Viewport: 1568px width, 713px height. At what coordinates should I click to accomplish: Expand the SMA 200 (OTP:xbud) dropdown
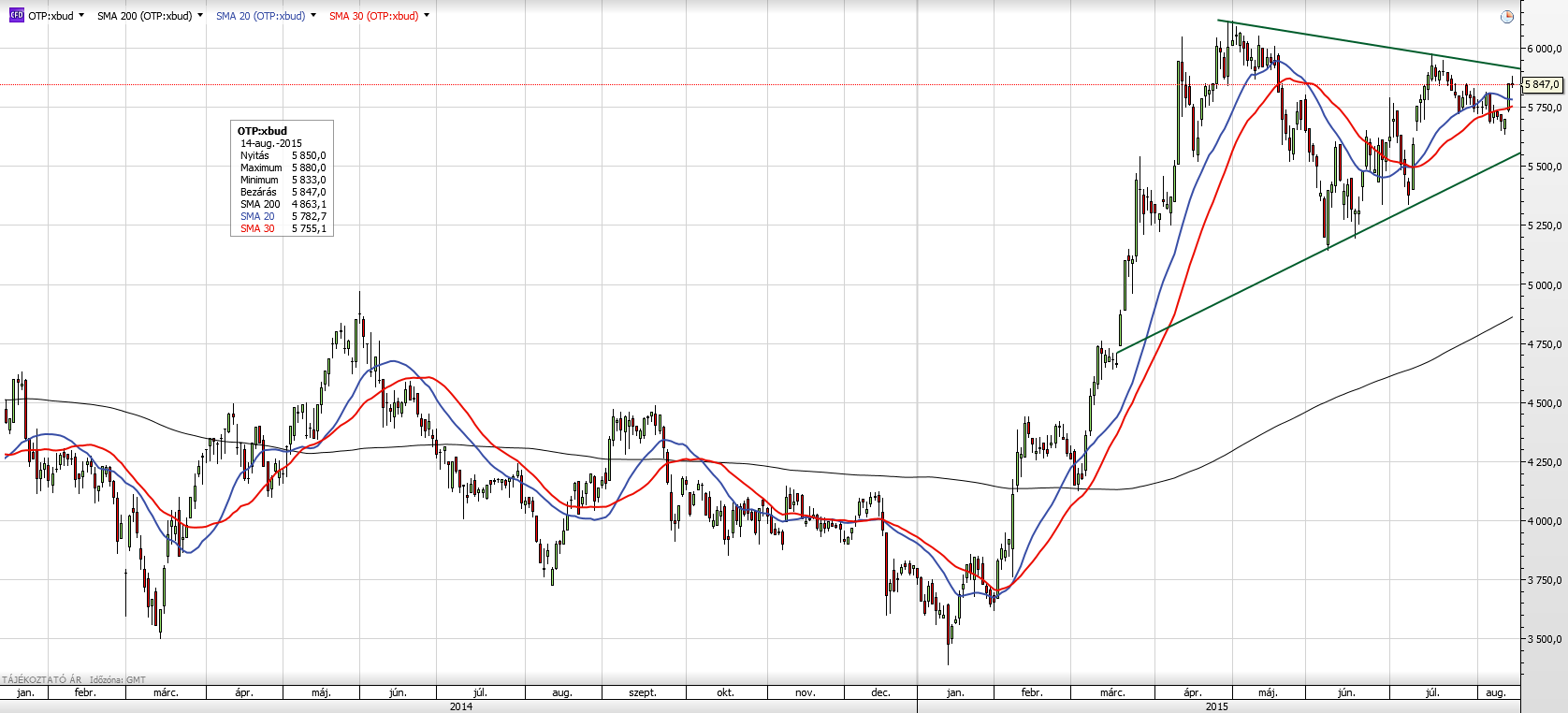point(200,15)
